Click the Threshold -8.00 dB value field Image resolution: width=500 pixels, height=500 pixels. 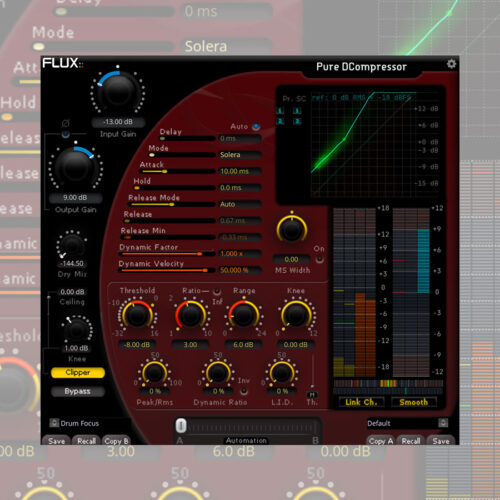pos(137,345)
